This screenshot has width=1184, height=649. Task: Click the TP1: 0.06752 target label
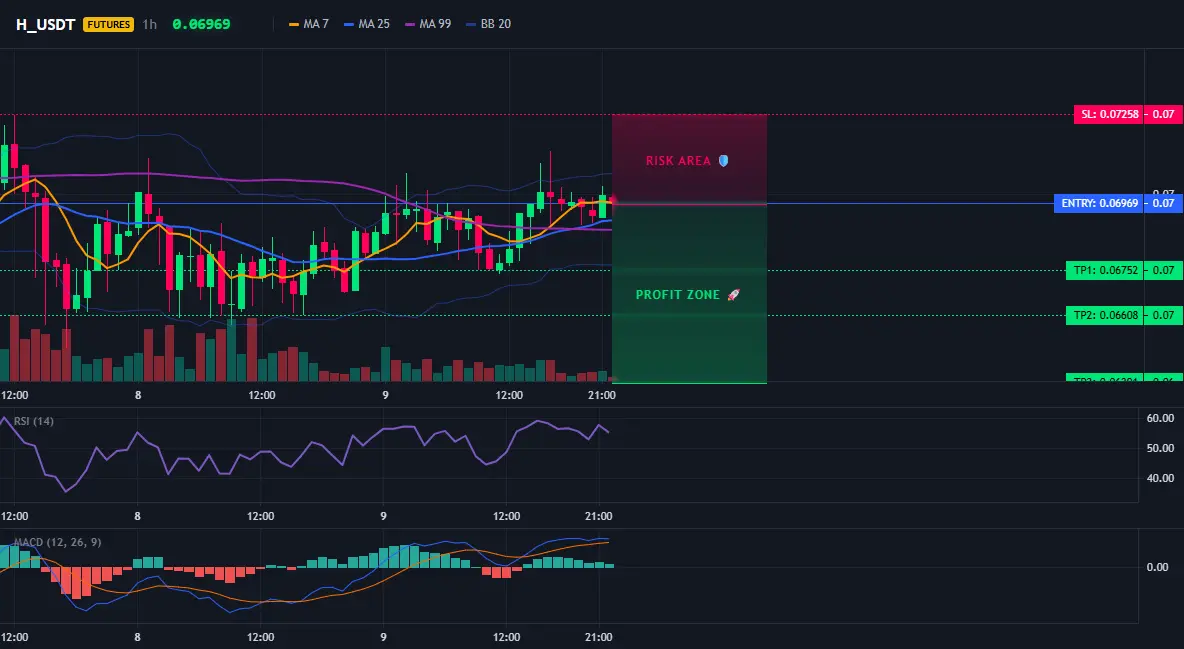click(1104, 270)
